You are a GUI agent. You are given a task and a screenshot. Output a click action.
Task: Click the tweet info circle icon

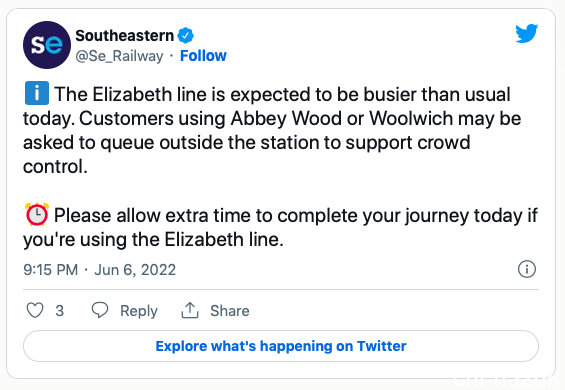(x=527, y=269)
